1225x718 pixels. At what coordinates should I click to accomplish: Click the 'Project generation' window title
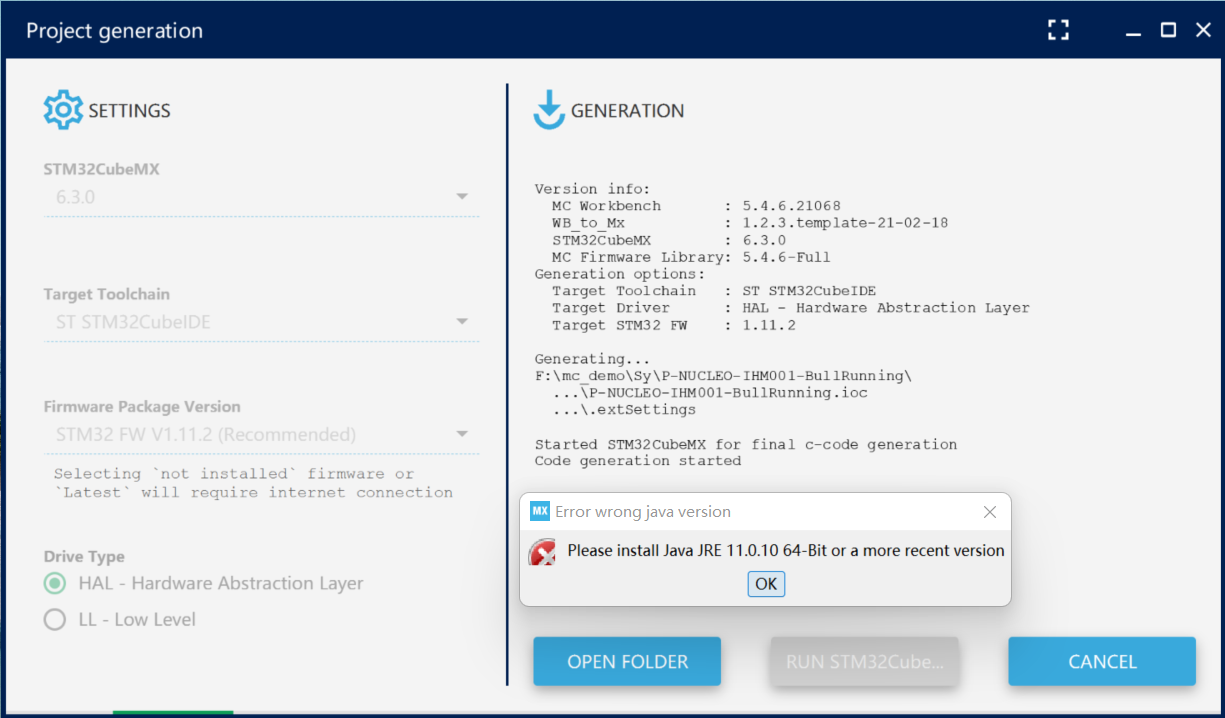click(115, 31)
